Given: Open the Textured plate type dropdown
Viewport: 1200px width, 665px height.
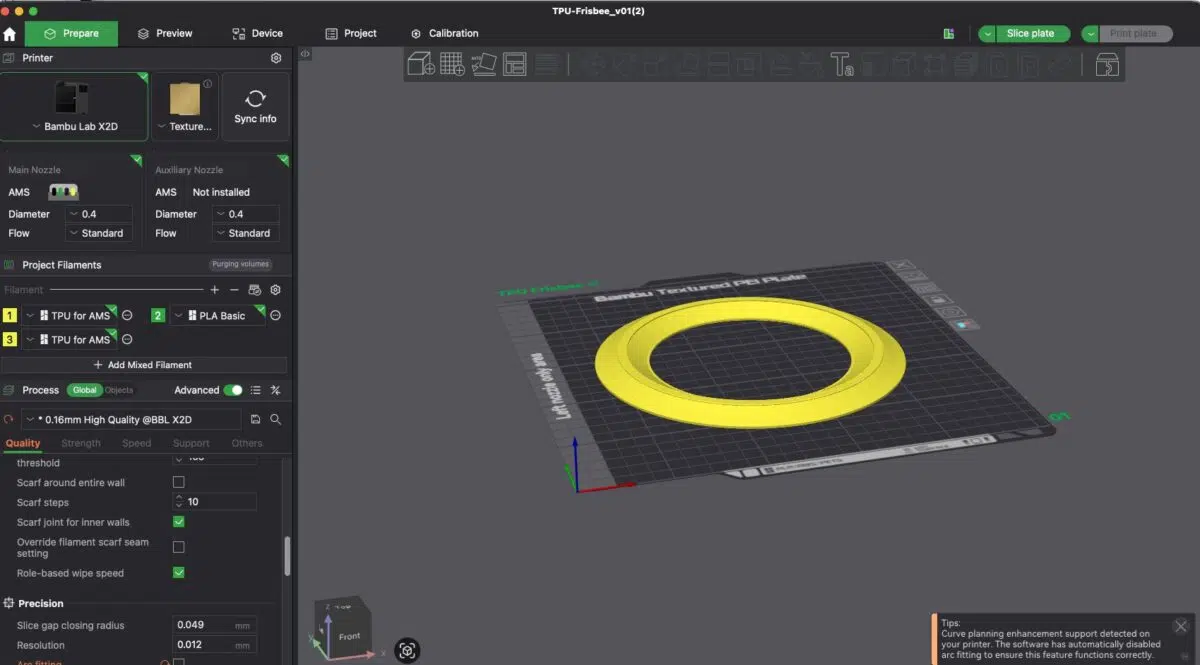Looking at the screenshot, I should (x=185, y=127).
